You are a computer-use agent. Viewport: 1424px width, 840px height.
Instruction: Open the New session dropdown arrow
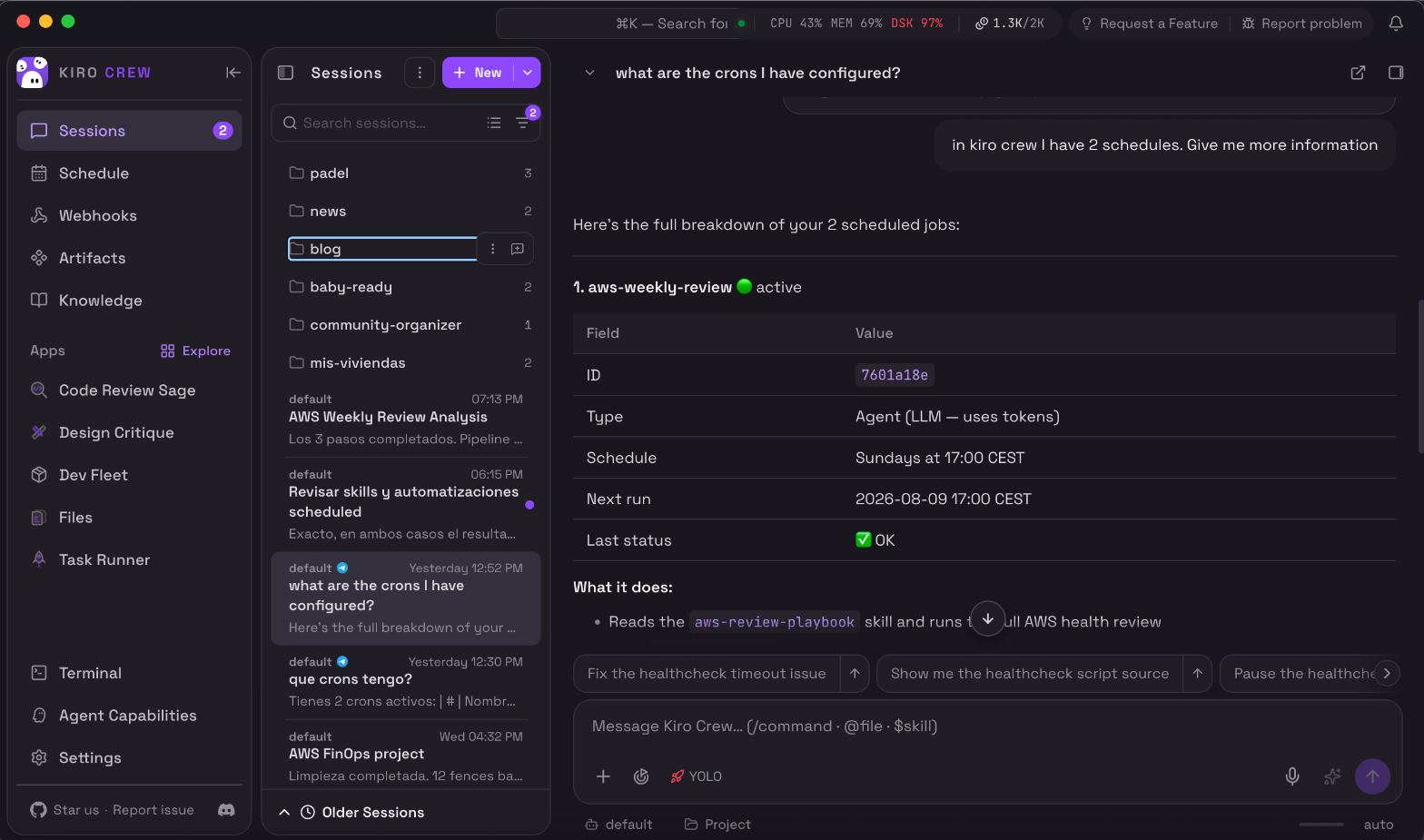click(x=528, y=73)
